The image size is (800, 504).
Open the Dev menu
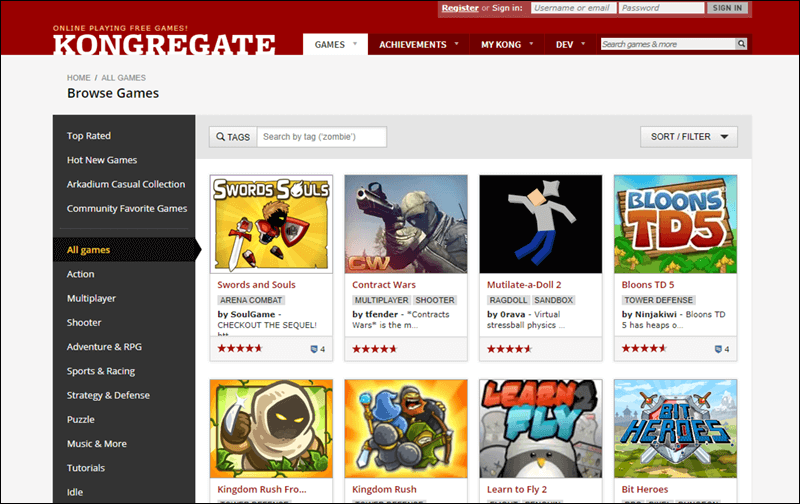tap(570, 44)
